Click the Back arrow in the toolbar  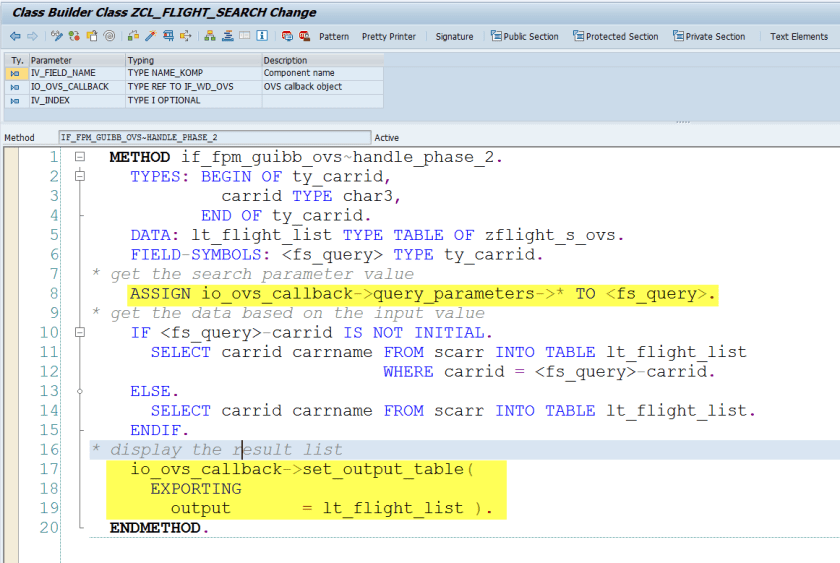pyautogui.click(x=15, y=36)
